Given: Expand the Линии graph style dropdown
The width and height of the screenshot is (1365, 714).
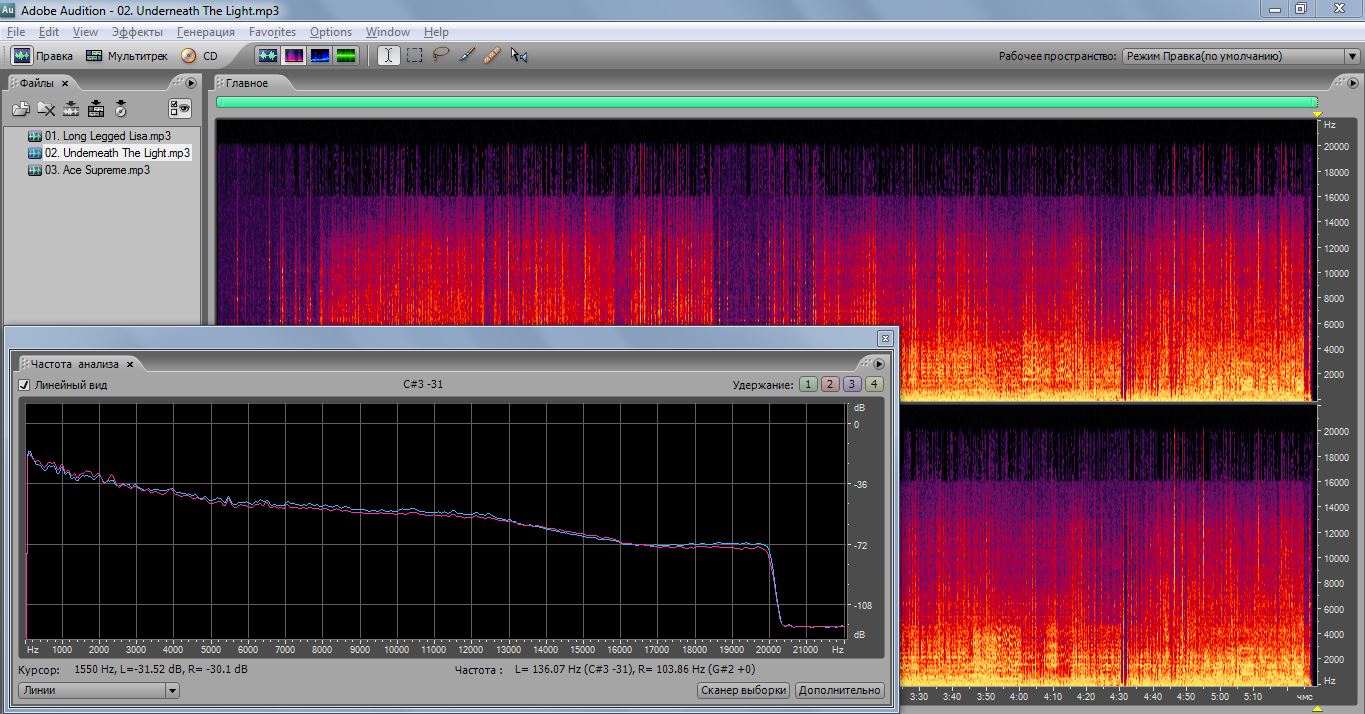Looking at the screenshot, I should pyautogui.click(x=172, y=690).
